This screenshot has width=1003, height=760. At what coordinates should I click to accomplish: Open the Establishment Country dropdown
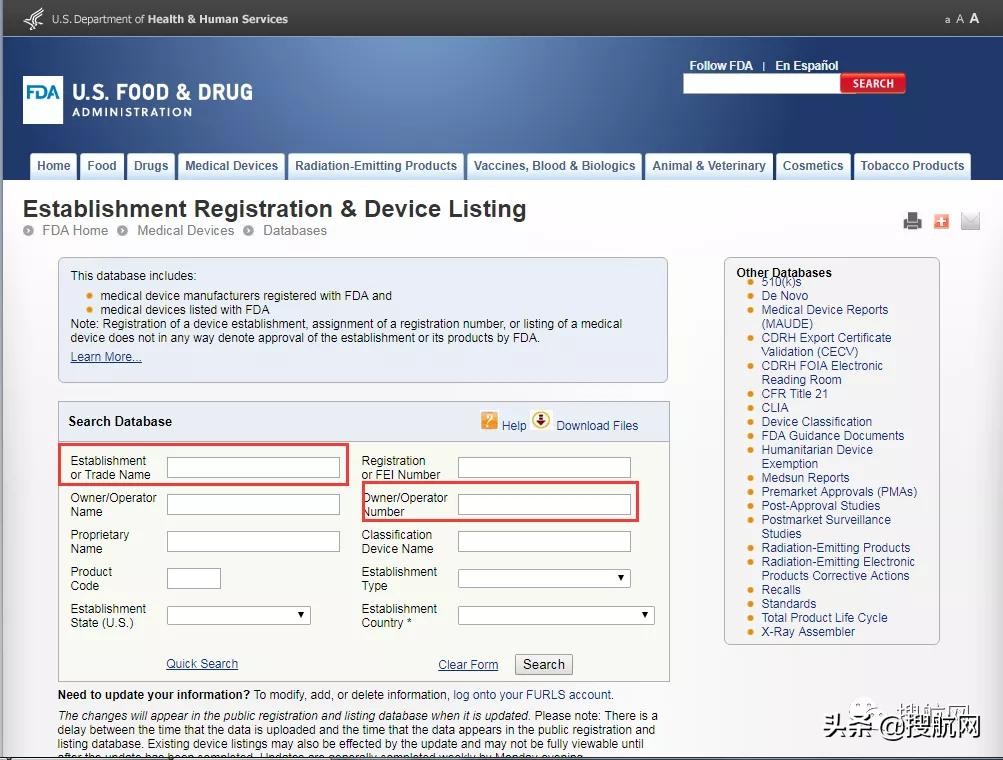tap(556, 615)
